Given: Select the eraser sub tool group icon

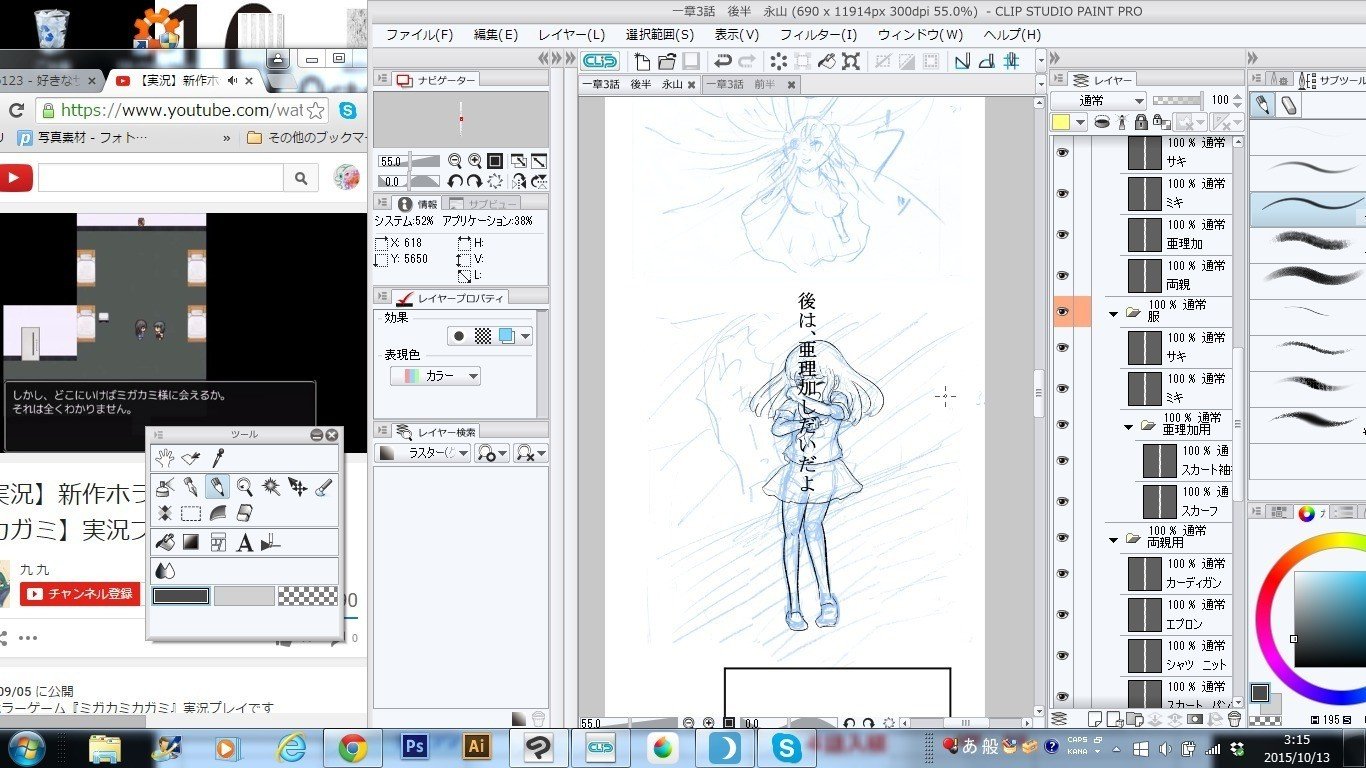Looking at the screenshot, I should click(1289, 104).
